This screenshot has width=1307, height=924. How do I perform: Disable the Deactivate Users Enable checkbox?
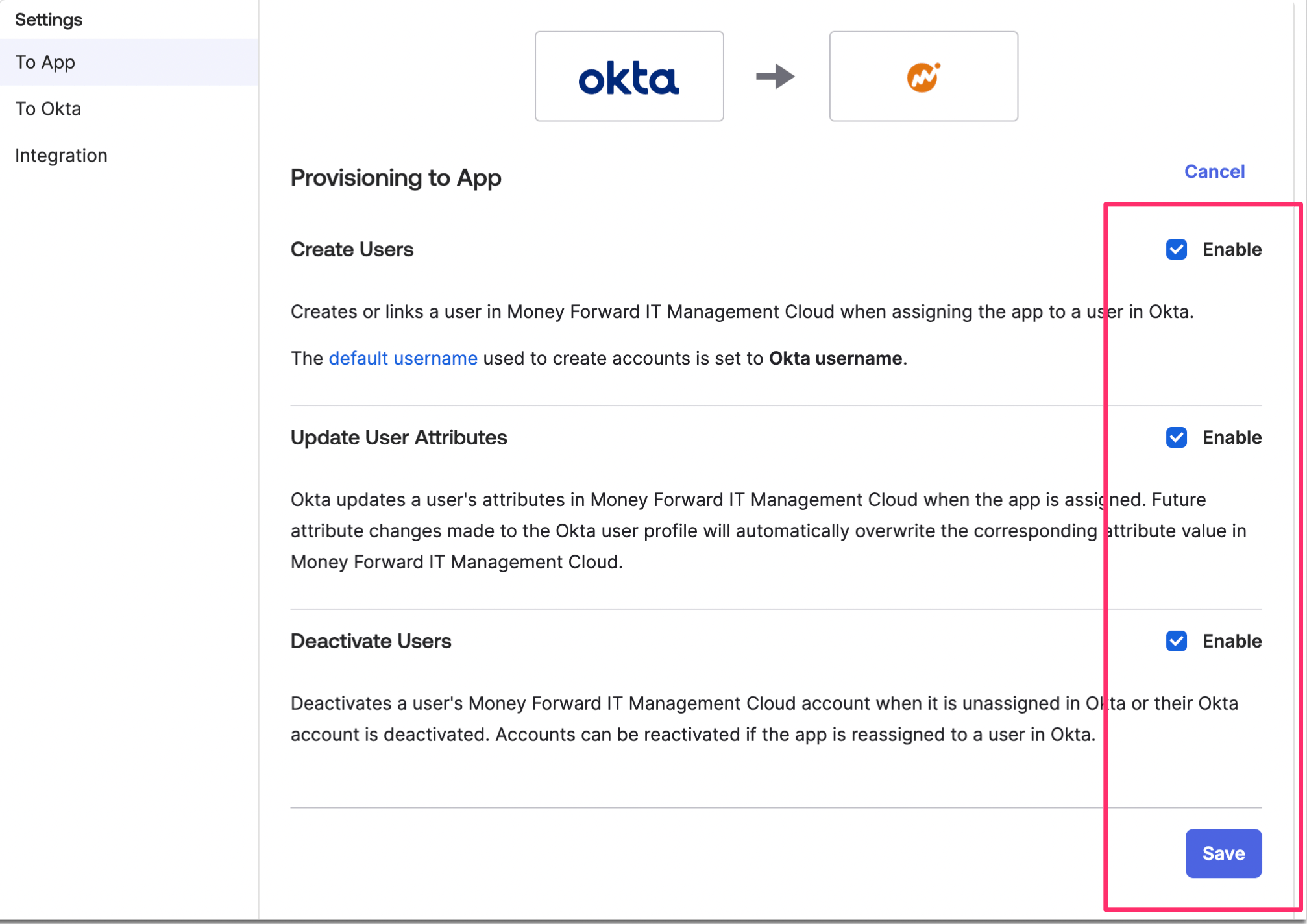1176,641
